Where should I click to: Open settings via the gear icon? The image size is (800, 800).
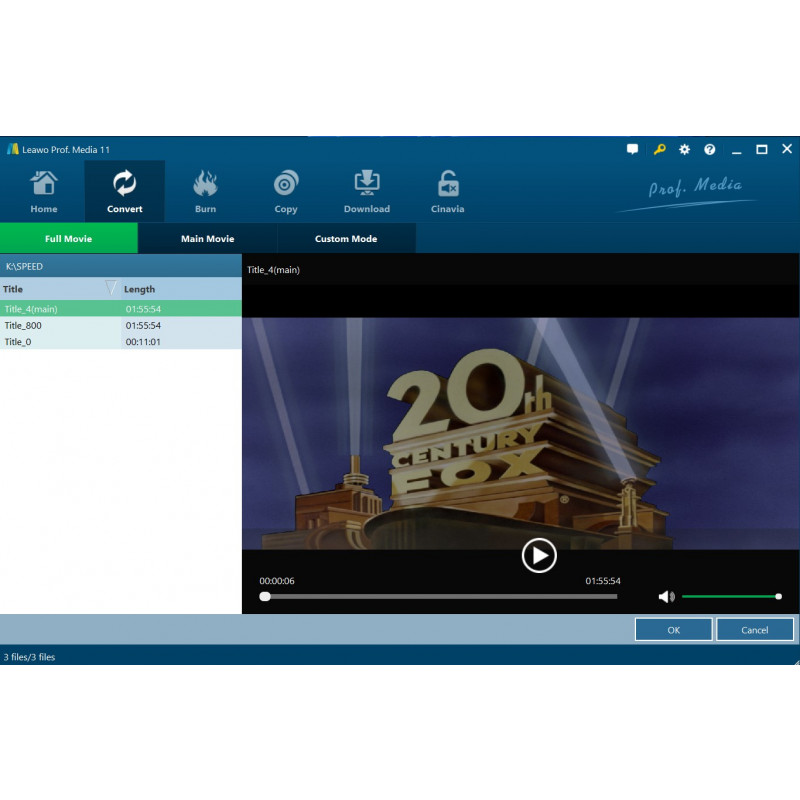tap(684, 149)
